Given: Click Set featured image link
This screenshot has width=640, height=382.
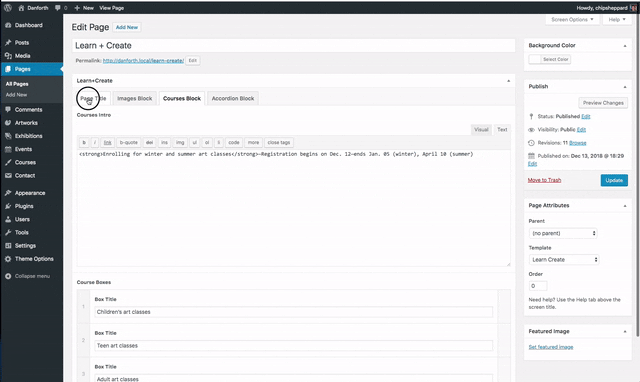Looking at the screenshot, I should tap(551, 347).
